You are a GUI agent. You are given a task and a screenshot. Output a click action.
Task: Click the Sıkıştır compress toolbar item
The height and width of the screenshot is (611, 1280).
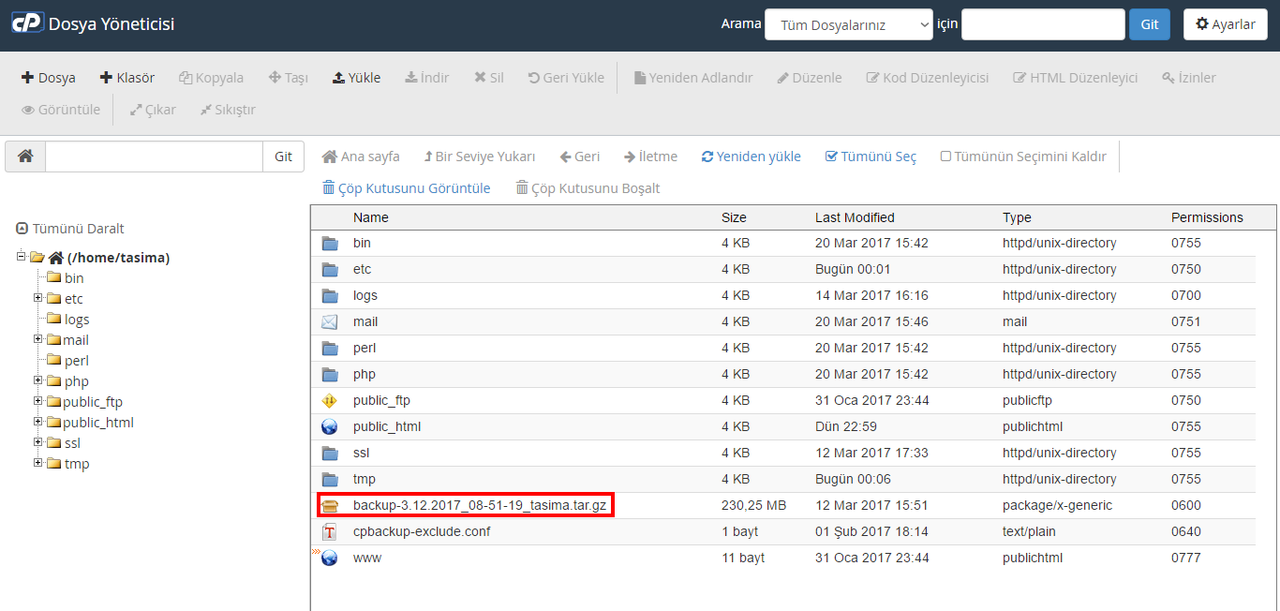tap(227, 109)
